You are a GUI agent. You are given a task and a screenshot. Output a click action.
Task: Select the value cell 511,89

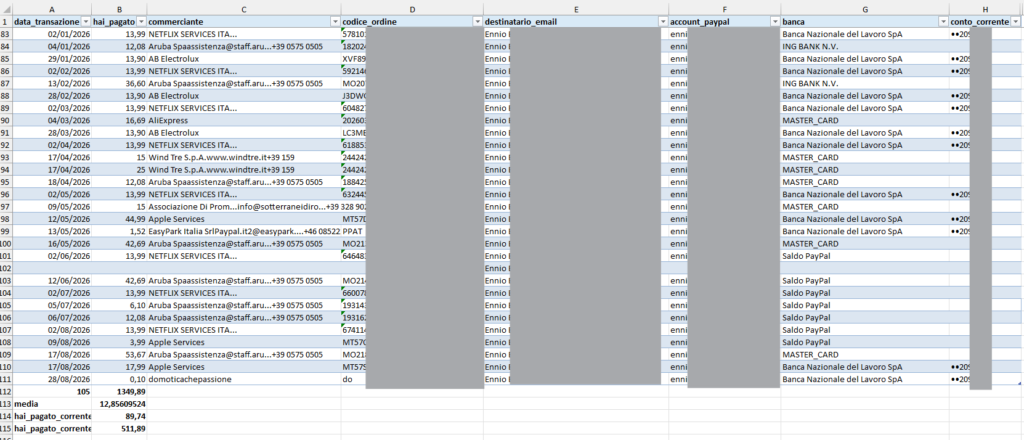[120, 428]
